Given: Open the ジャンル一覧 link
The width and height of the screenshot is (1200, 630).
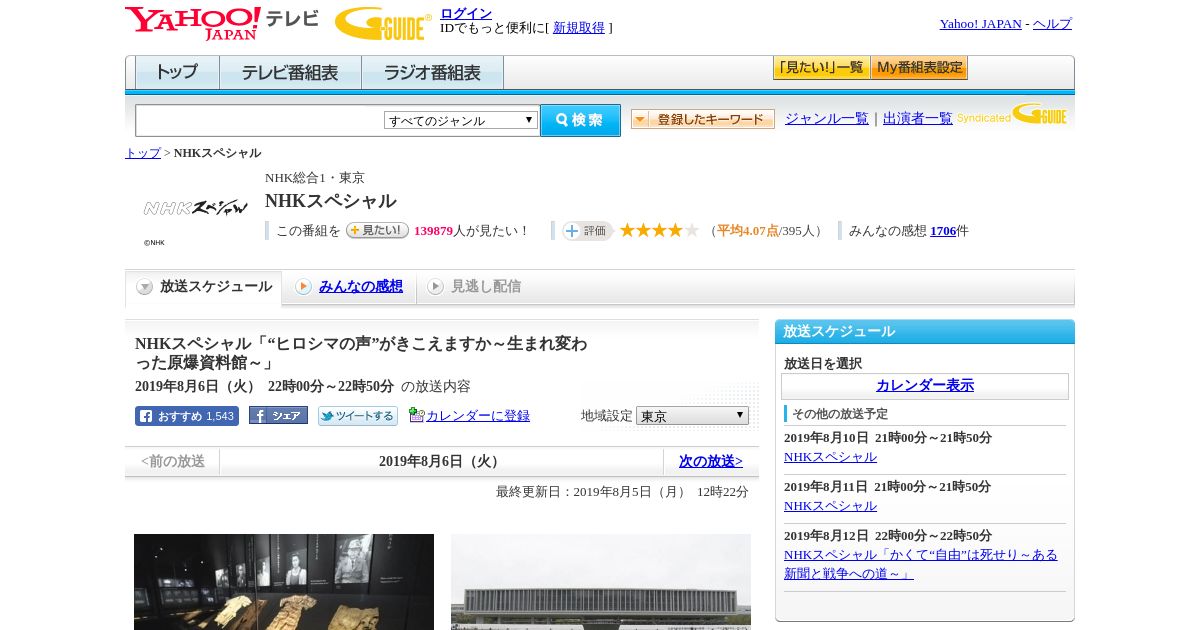Looking at the screenshot, I should point(827,118).
